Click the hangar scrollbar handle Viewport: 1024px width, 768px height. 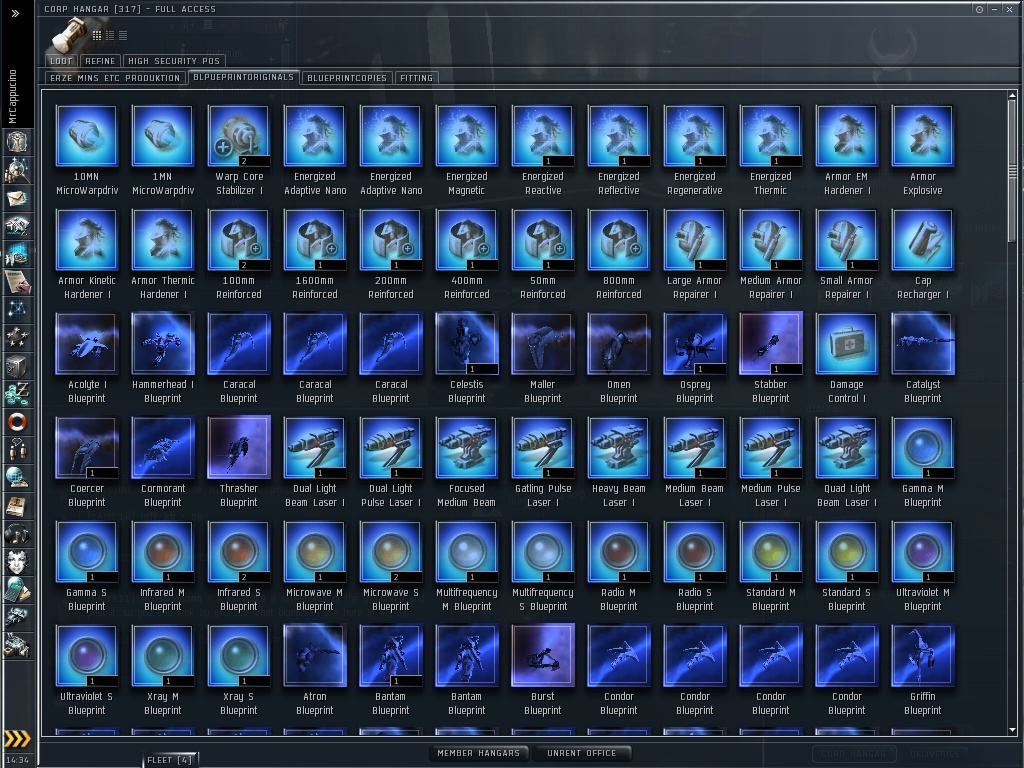point(1012,172)
